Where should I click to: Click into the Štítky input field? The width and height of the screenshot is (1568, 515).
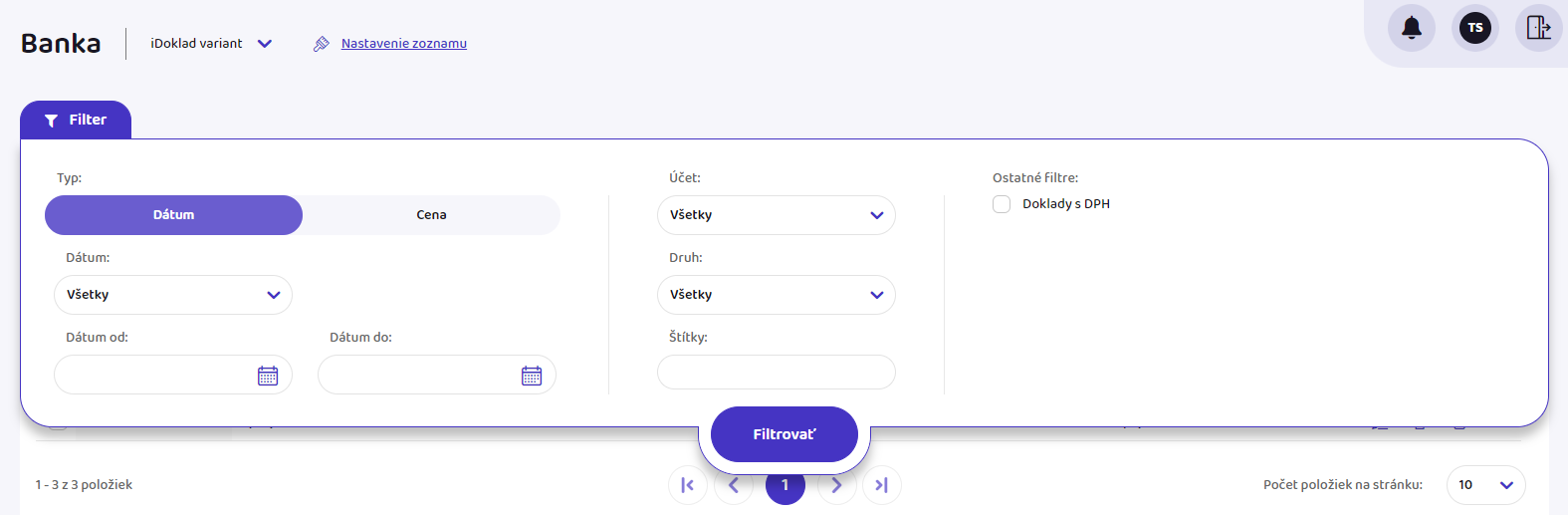pyautogui.click(x=776, y=373)
